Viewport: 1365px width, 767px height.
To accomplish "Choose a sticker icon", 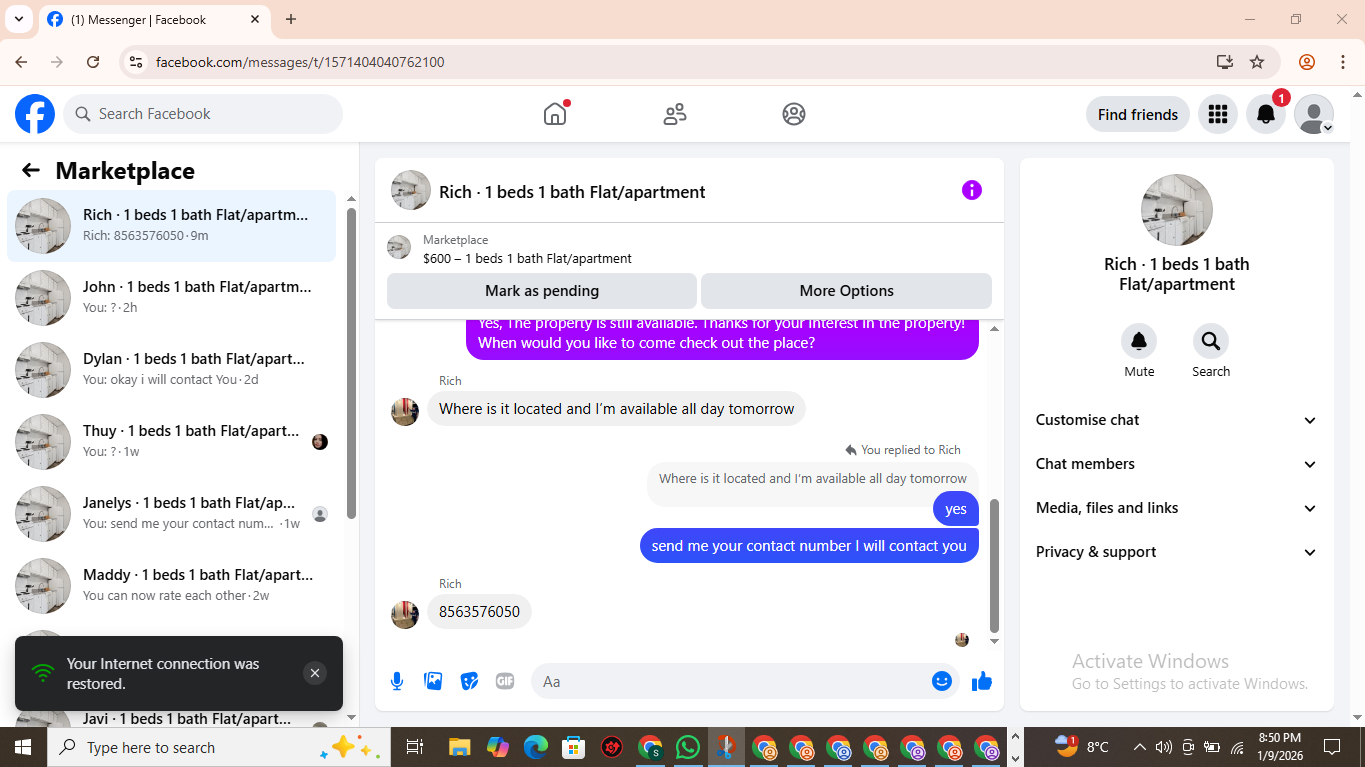I will pyautogui.click(x=469, y=681).
